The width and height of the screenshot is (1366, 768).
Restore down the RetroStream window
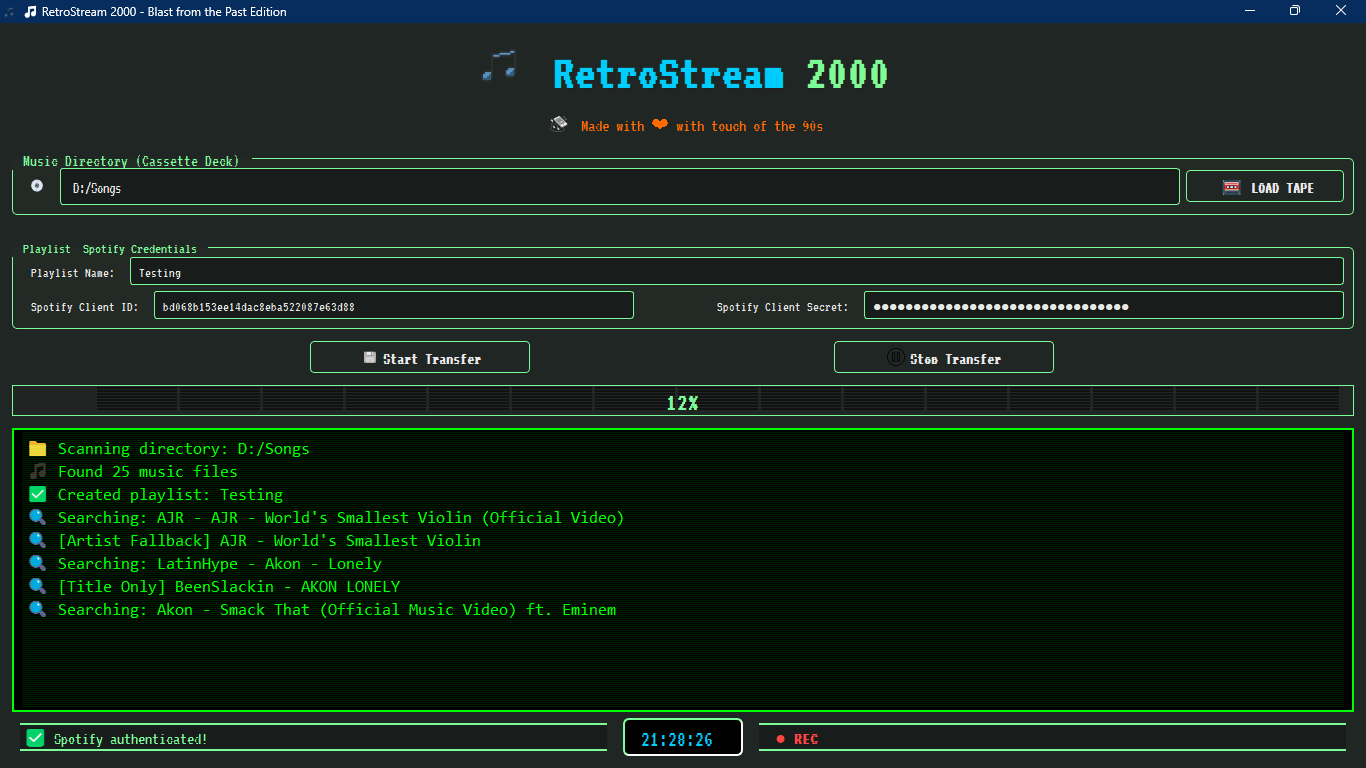pos(1295,11)
